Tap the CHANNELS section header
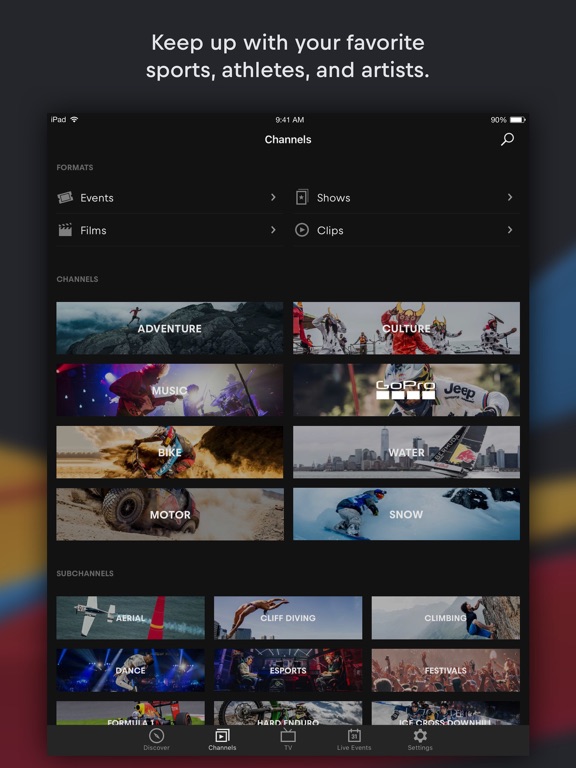The image size is (576, 768). coord(77,279)
